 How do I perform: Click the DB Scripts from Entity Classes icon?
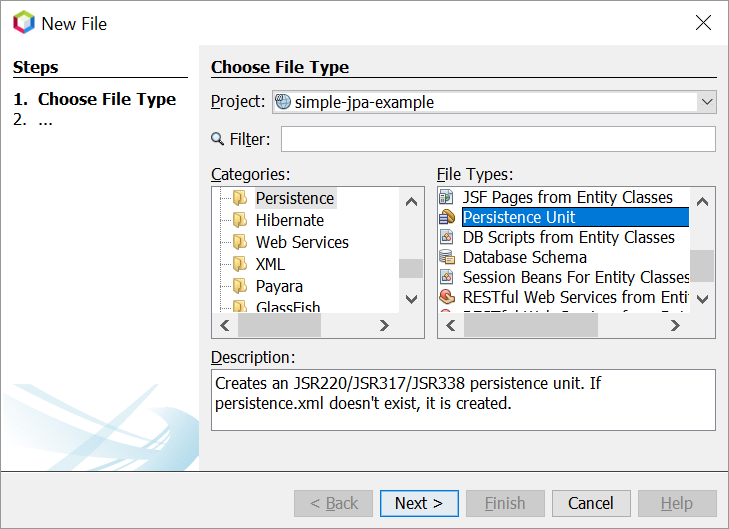click(x=447, y=237)
